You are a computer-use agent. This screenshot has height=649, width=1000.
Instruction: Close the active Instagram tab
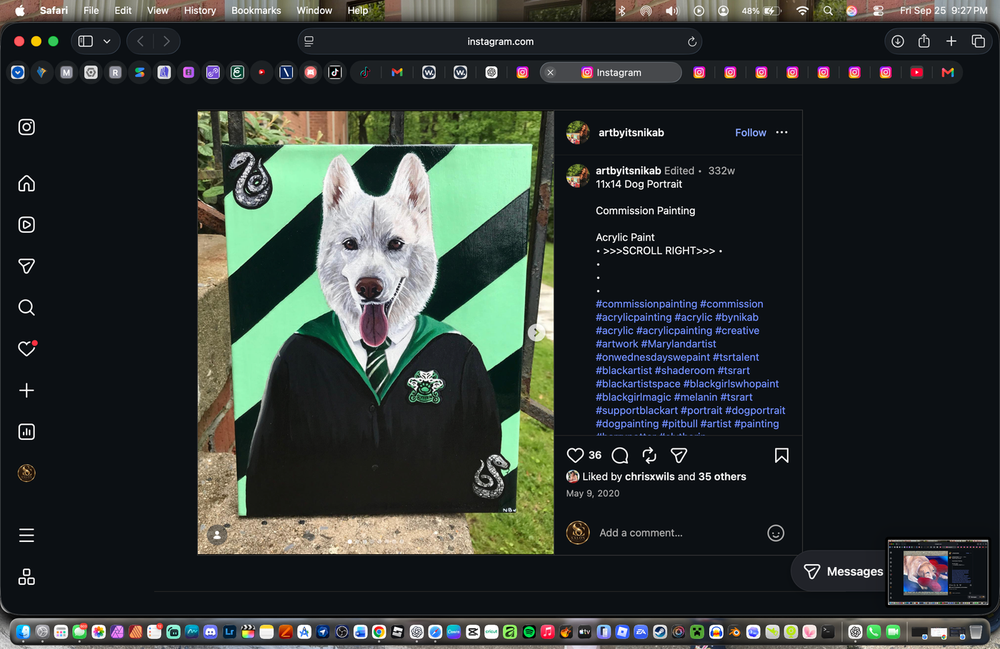550,73
